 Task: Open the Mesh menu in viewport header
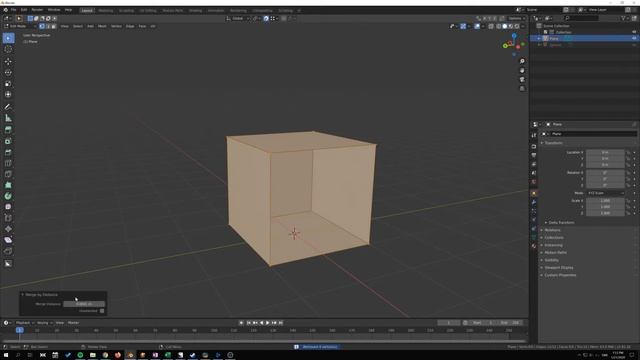tap(102, 26)
